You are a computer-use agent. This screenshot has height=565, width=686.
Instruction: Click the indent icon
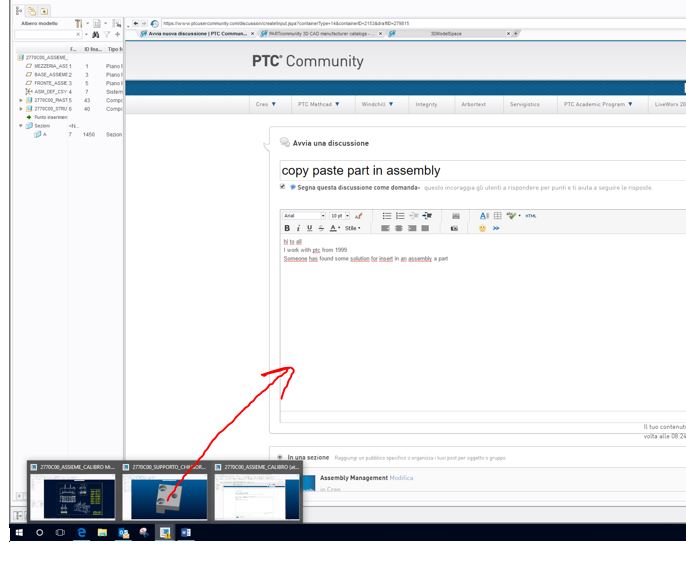(x=427, y=216)
